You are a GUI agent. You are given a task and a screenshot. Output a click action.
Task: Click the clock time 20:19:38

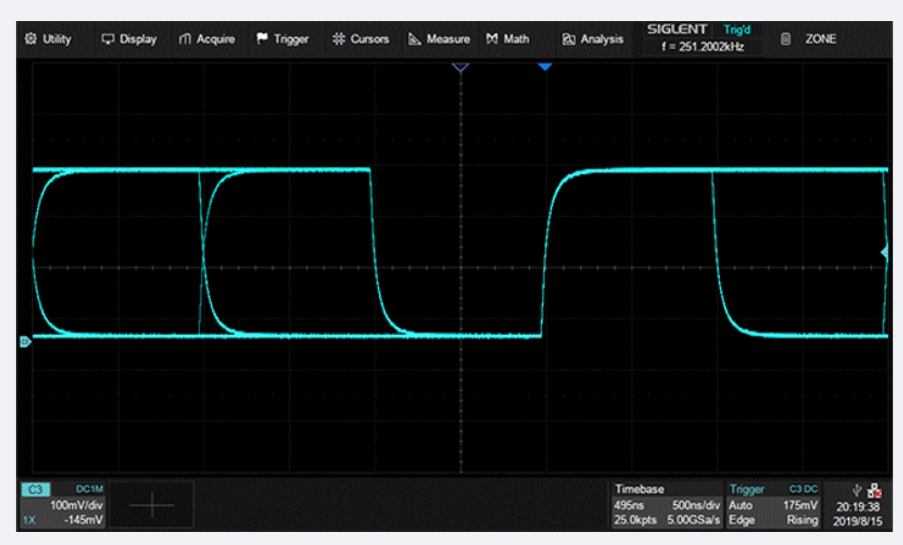(858, 507)
